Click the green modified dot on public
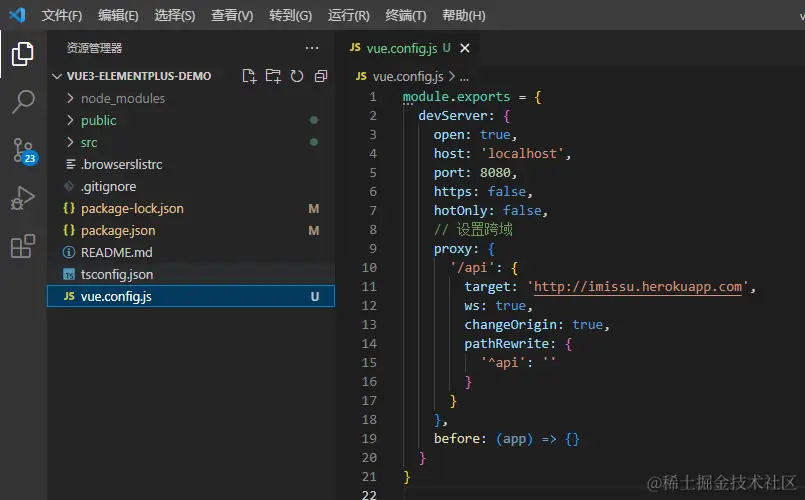 pos(314,120)
